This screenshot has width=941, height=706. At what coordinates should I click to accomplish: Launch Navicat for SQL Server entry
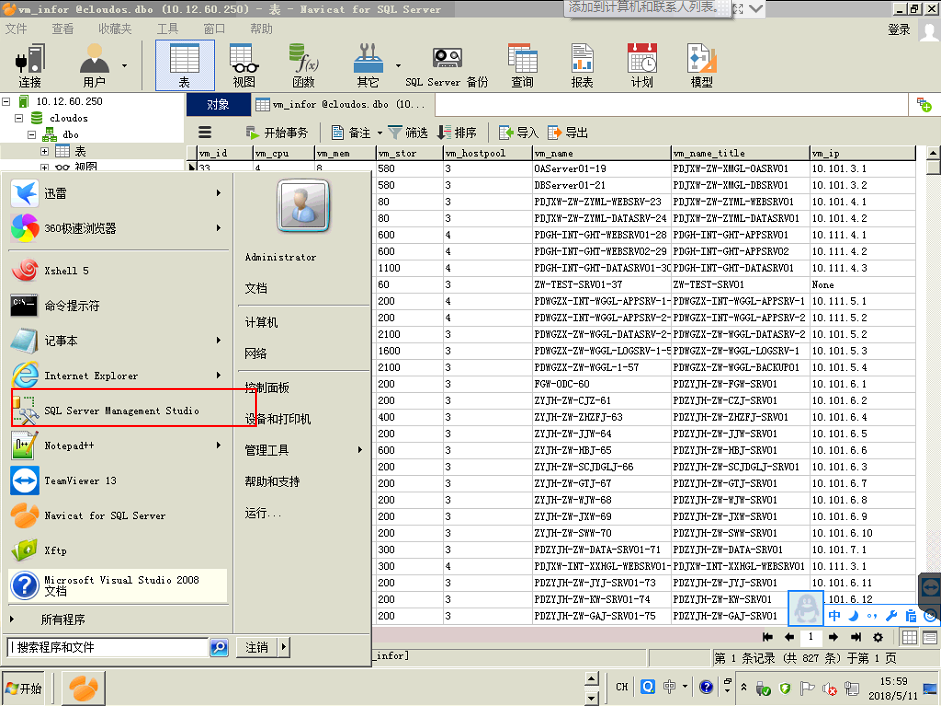[x=116, y=516]
